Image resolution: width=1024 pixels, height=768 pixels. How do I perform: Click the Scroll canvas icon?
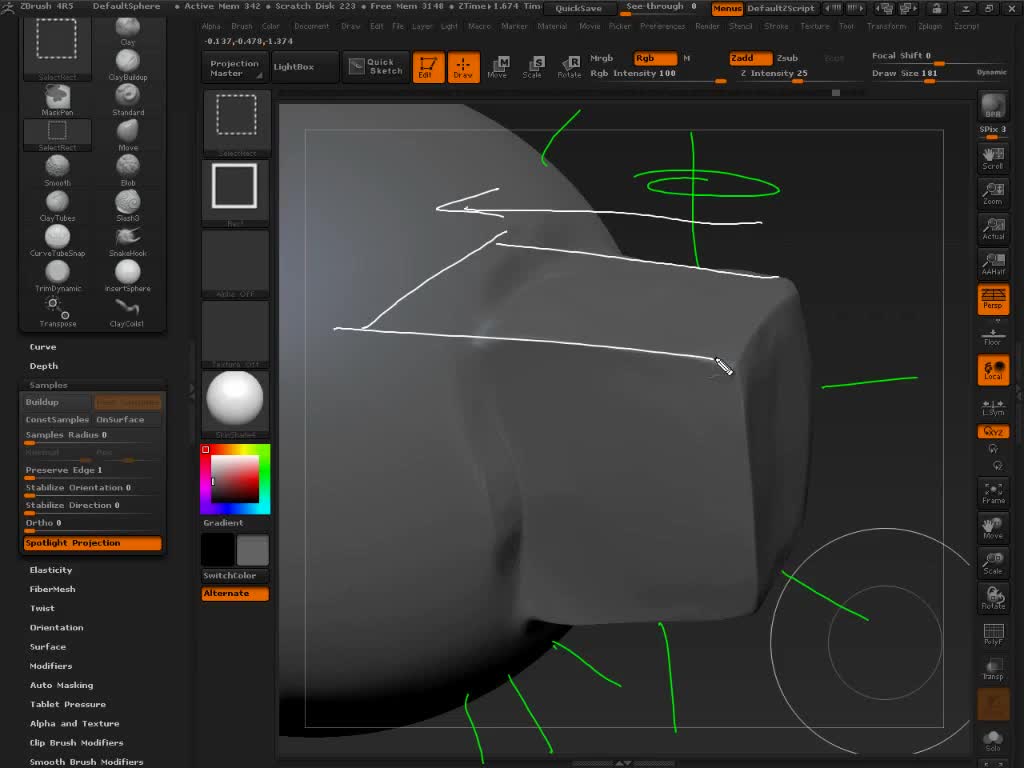click(x=993, y=158)
